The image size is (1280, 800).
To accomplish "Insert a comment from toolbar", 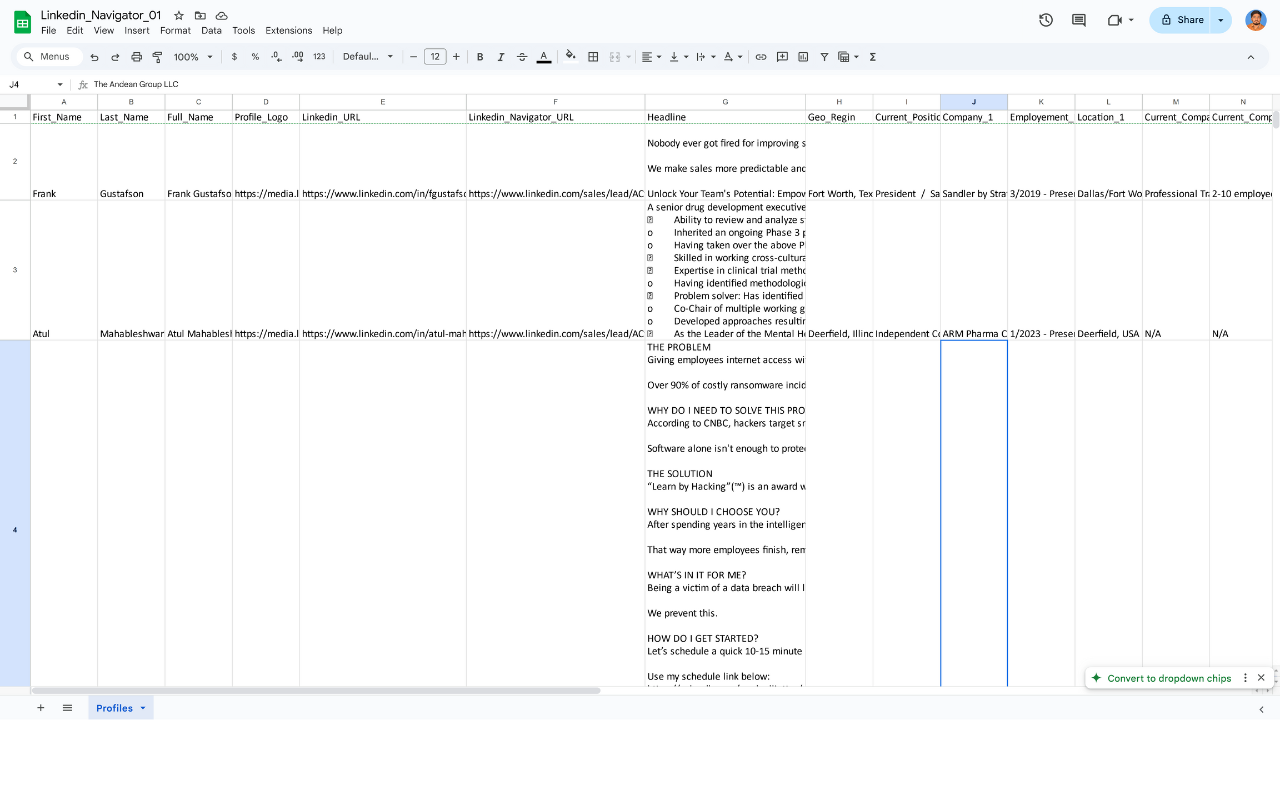I will coord(782,57).
